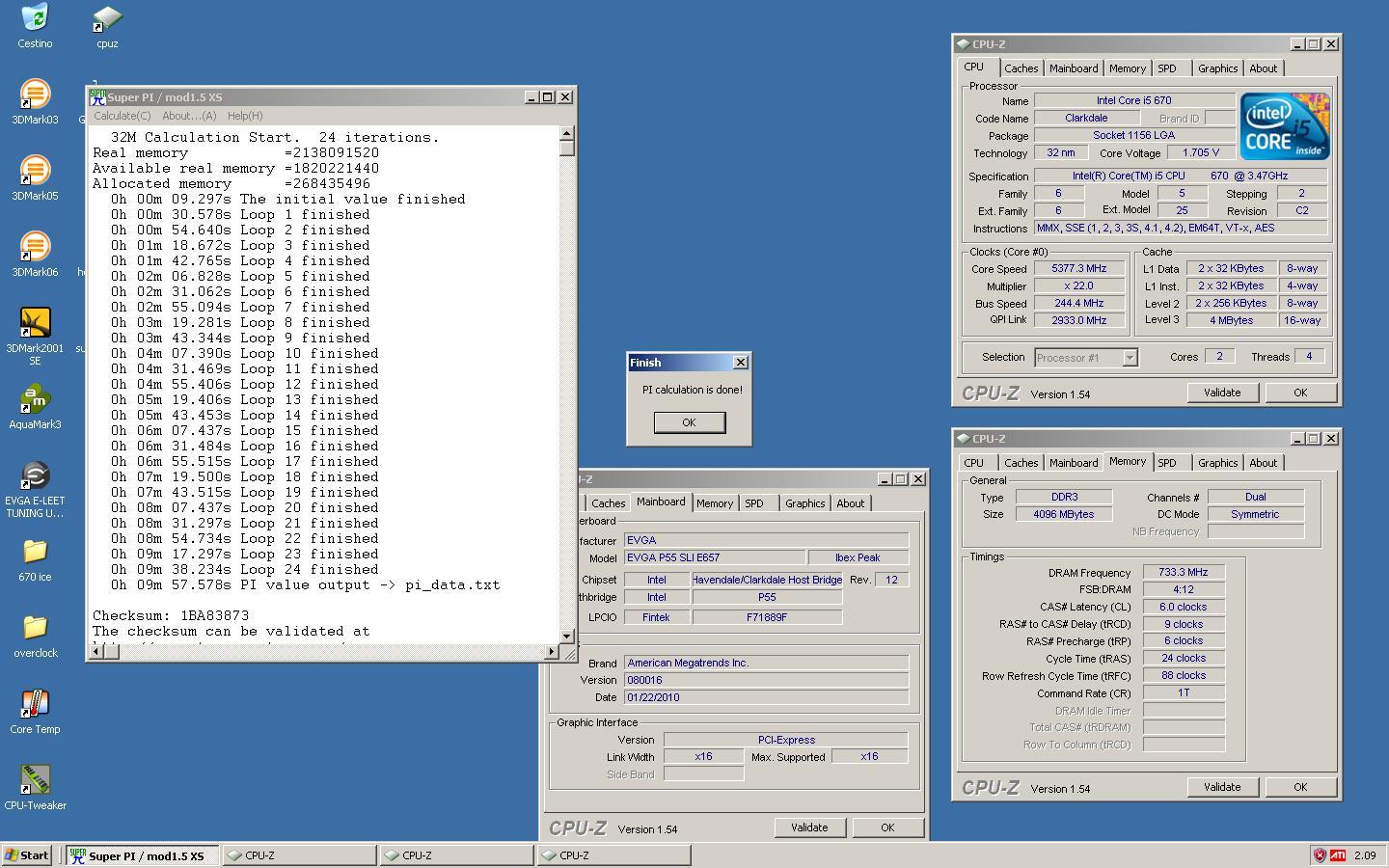The width and height of the screenshot is (1389, 868).
Task: Open About tab in top CPU-Z window
Action: 1264,68
